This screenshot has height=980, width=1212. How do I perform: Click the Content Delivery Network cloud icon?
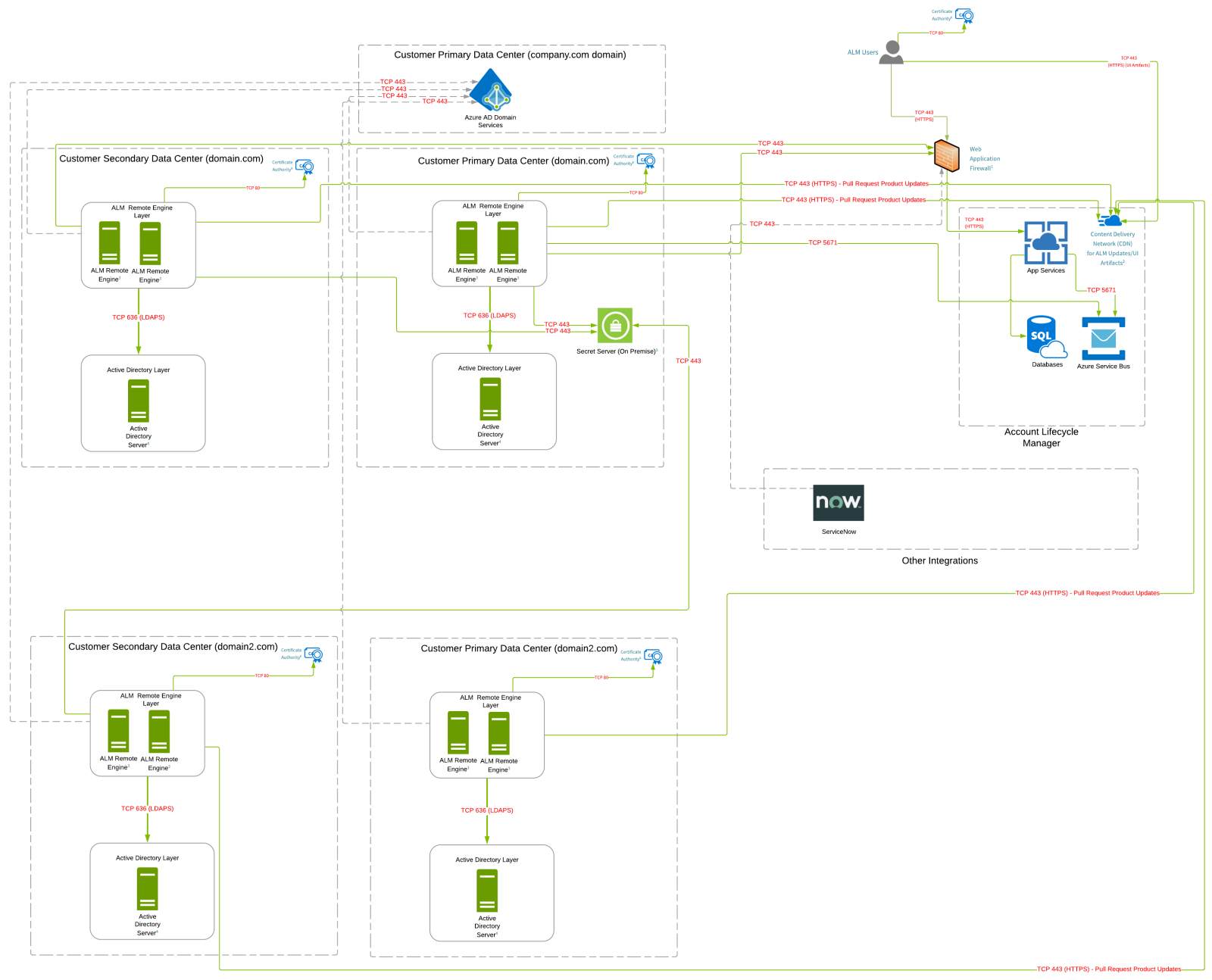pyautogui.click(x=1111, y=220)
